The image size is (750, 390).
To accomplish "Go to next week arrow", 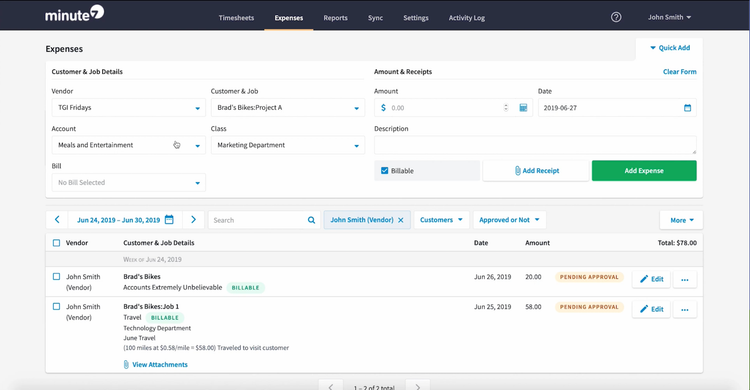I will tap(193, 220).
